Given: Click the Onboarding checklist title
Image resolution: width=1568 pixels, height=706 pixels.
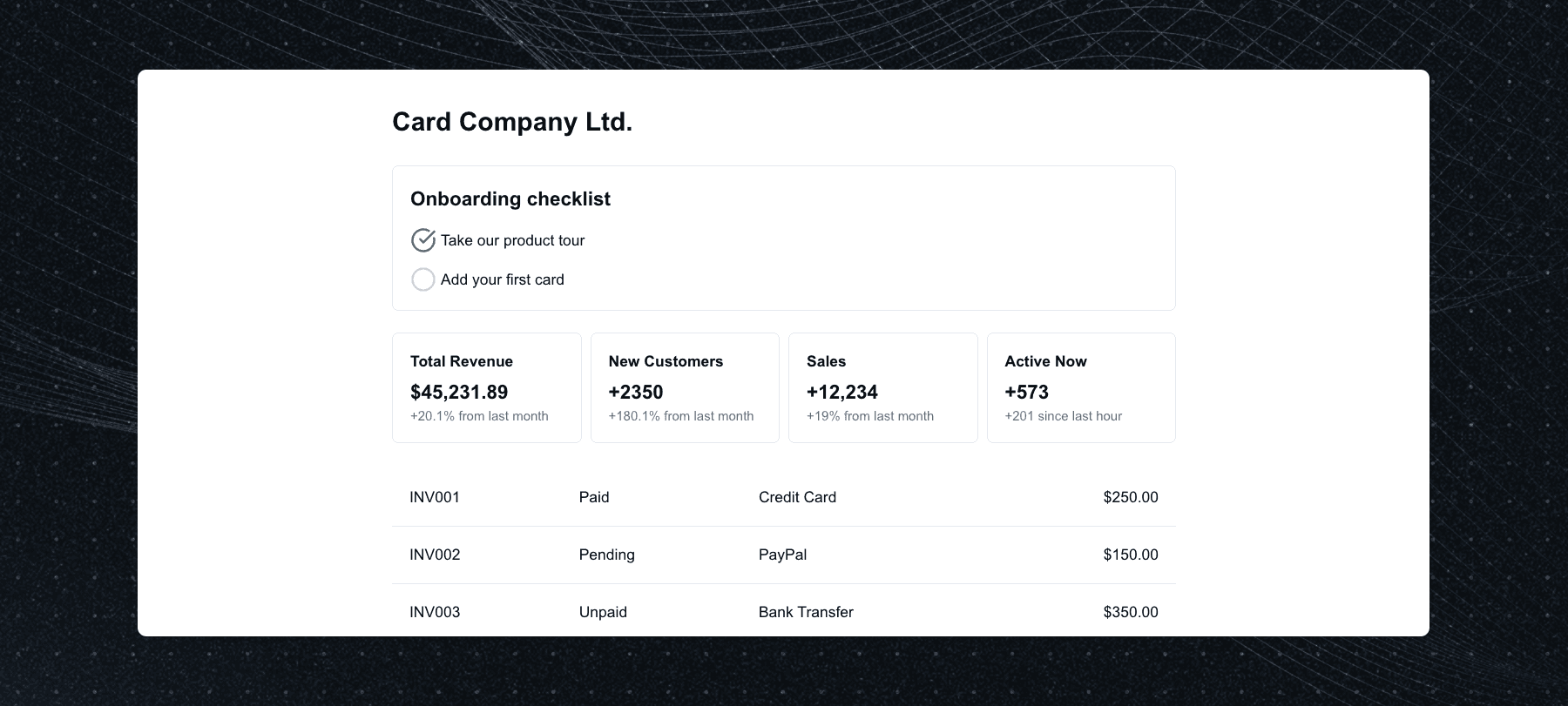Looking at the screenshot, I should [x=510, y=198].
